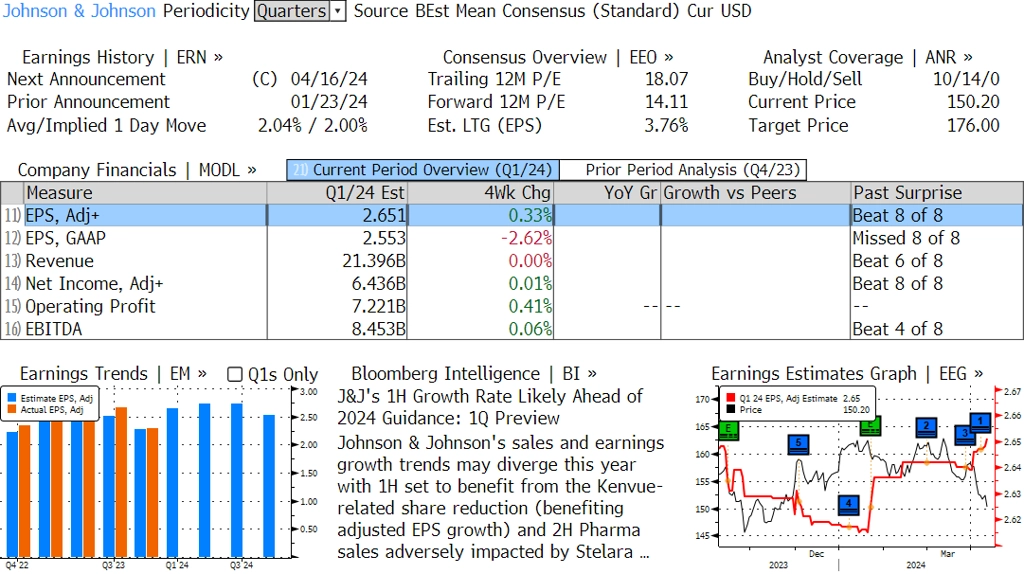The image size is (1024, 574).
Task: Open Earnings History | ERN » link
Action: [x=122, y=57]
